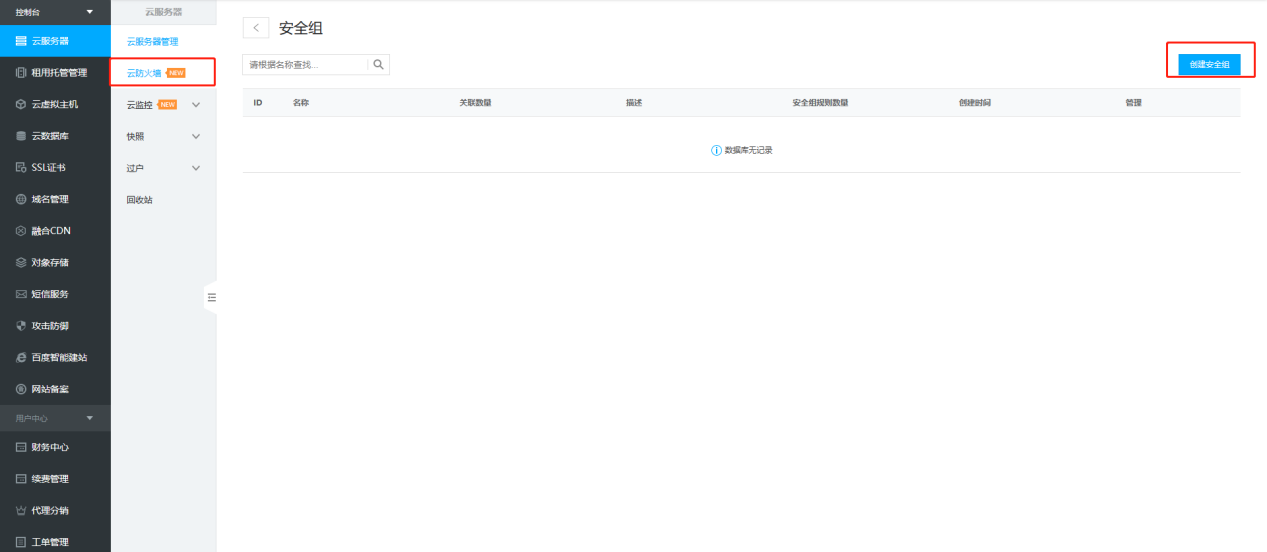The height and width of the screenshot is (552, 1267).
Task: Expand the 过户 submenu chevron
Action: (196, 168)
